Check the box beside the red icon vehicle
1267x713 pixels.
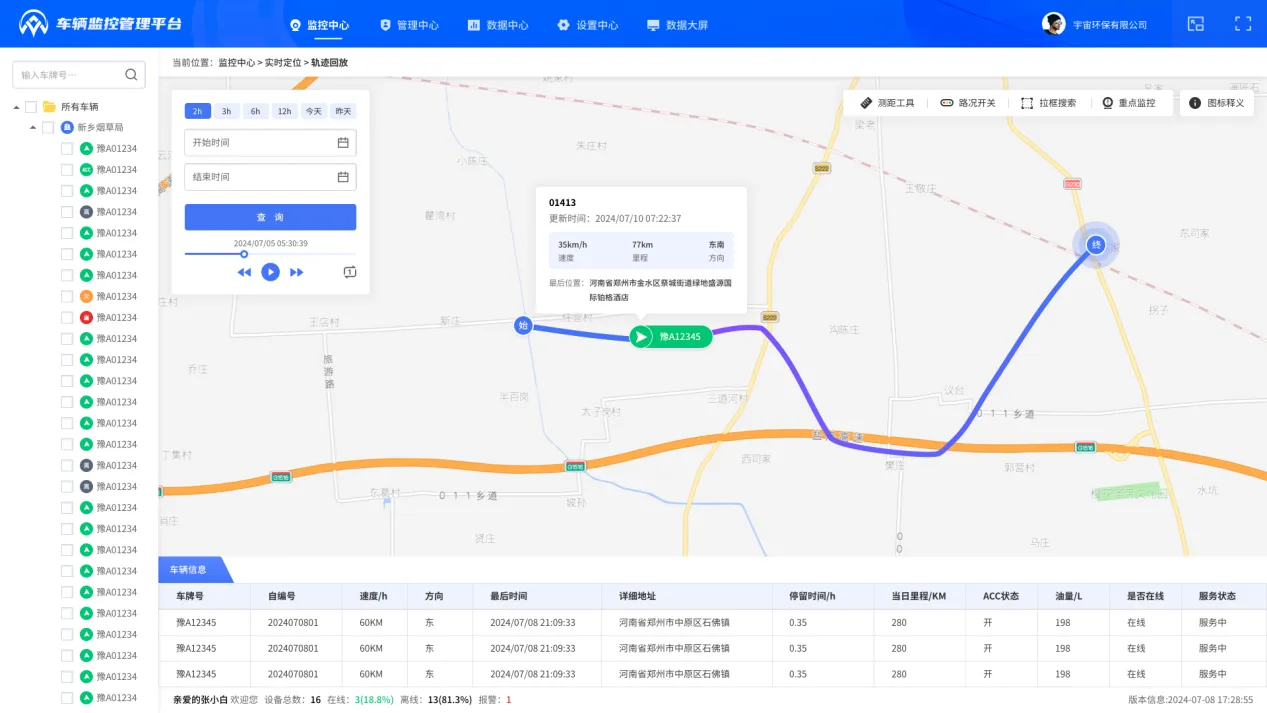[x=67, y=317]
